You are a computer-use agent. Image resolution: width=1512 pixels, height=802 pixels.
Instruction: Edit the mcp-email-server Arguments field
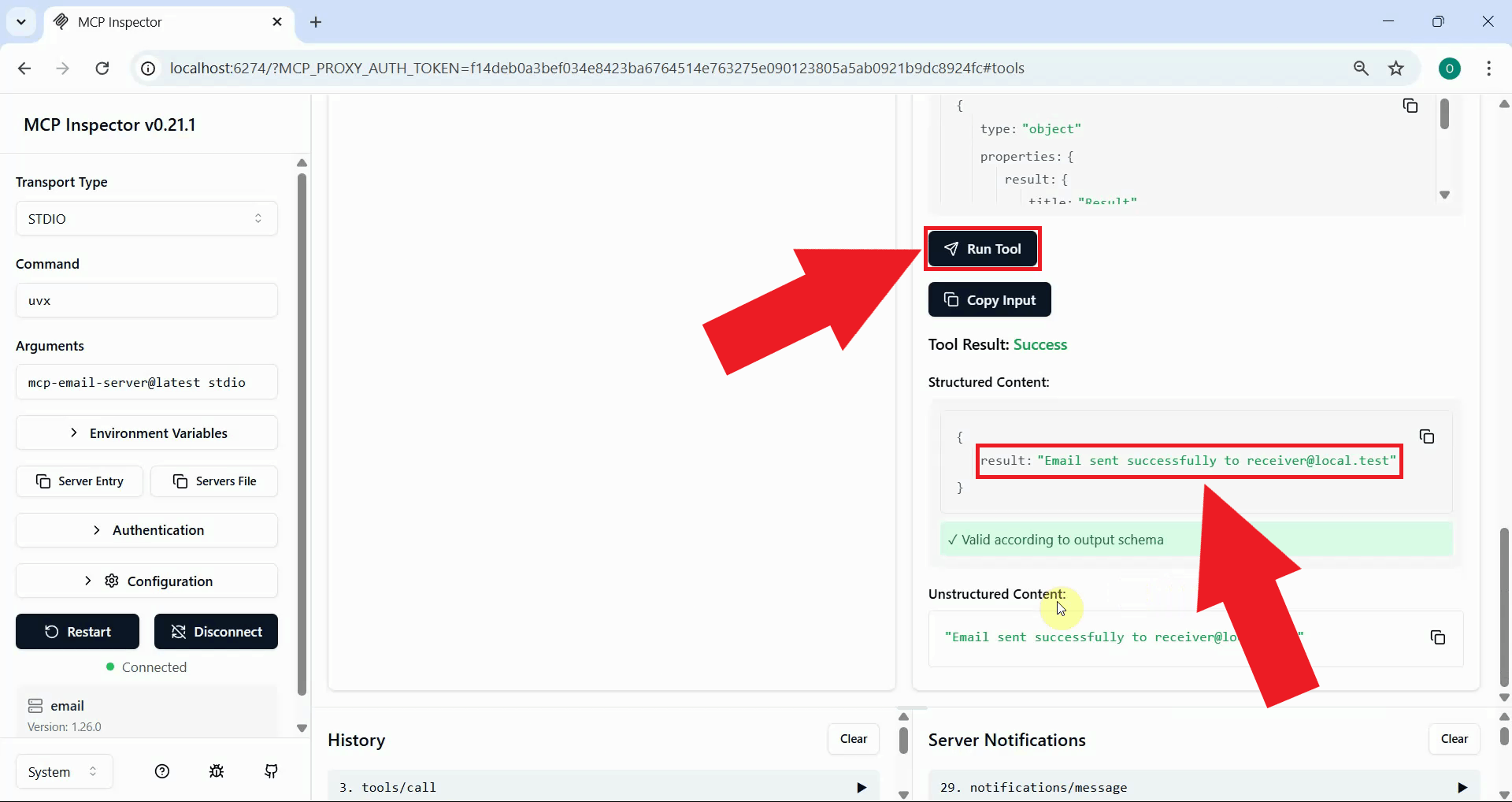[x=146, y=382]
